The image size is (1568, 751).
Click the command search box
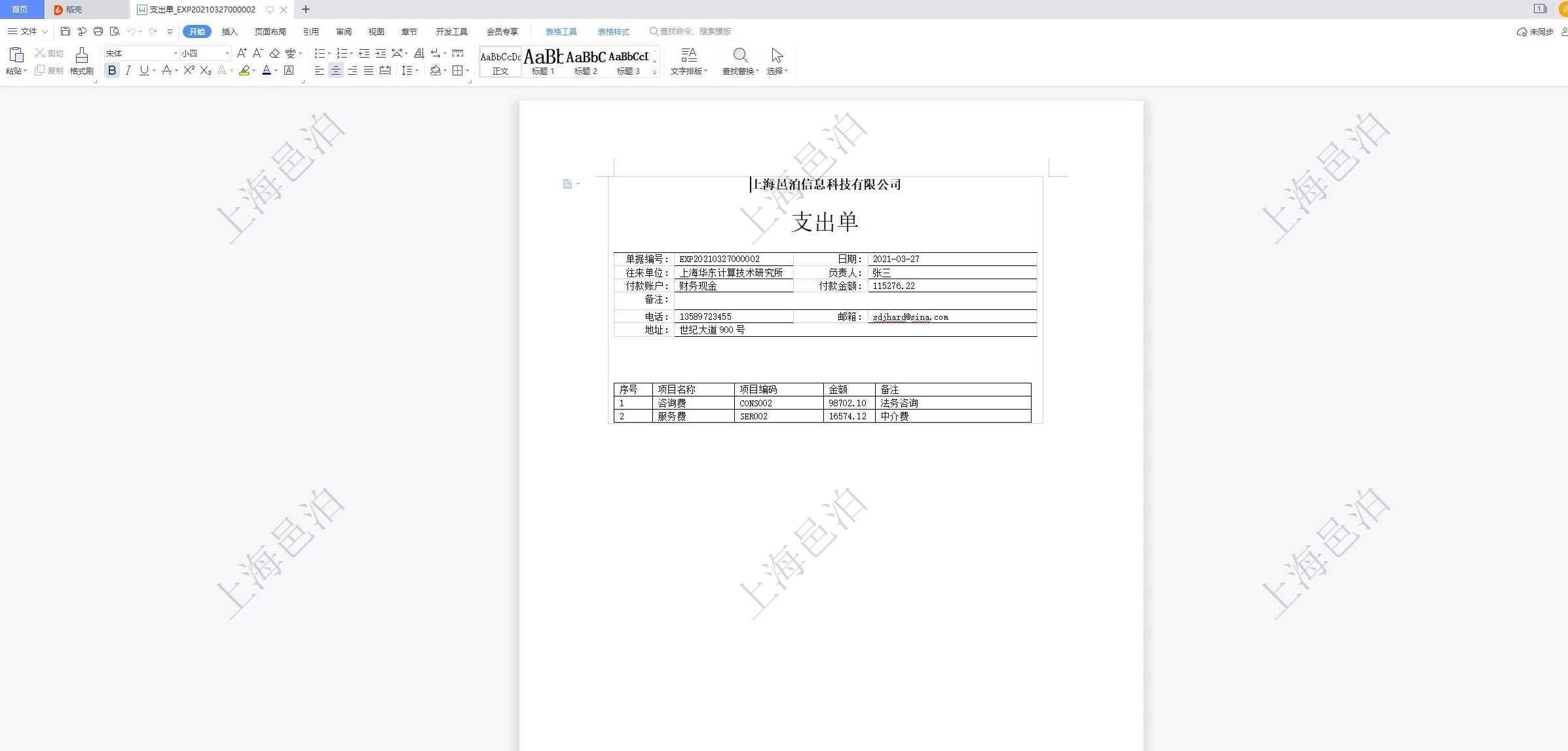694,31
